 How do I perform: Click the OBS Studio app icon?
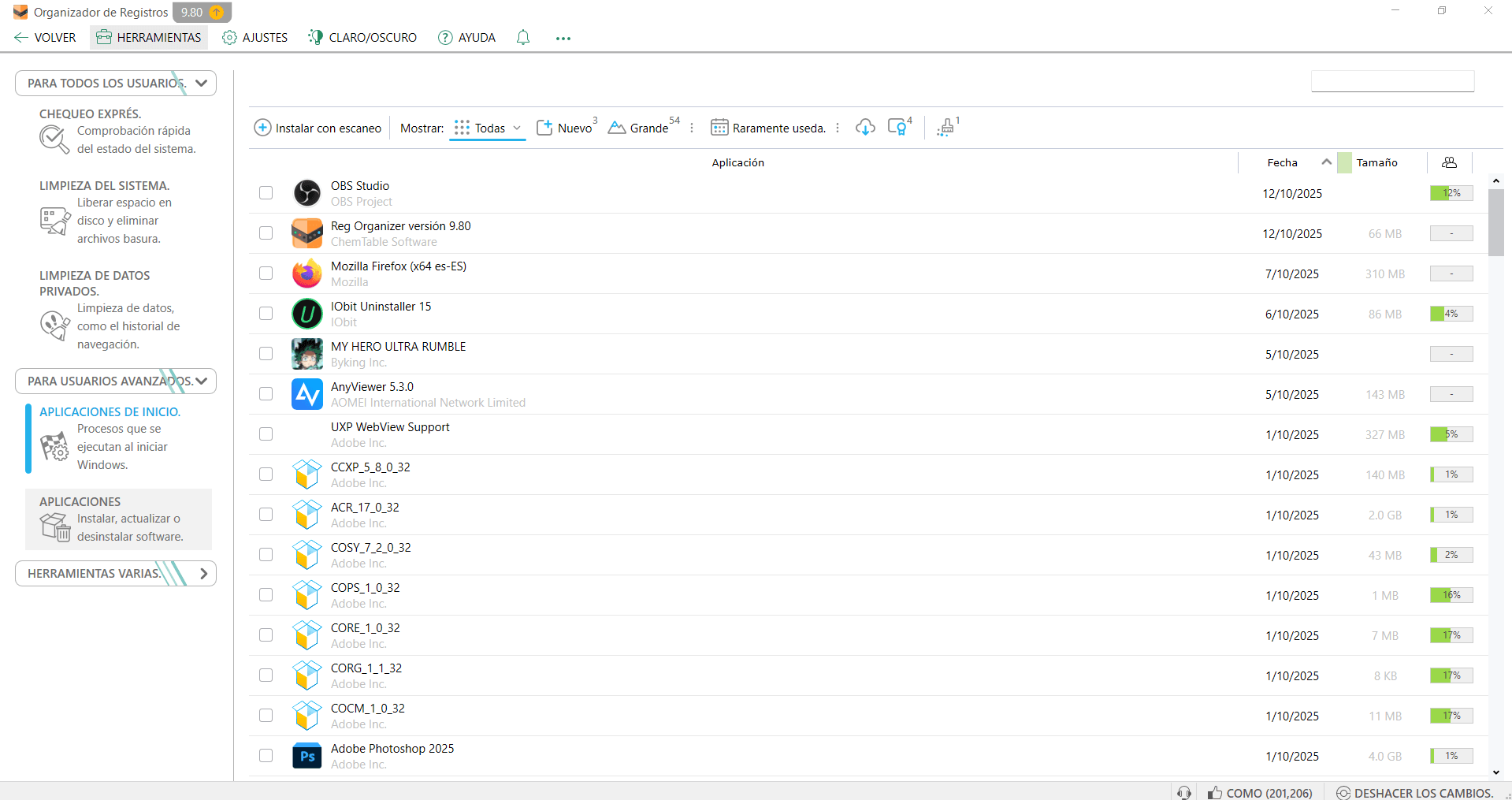[x=306, y=193]
